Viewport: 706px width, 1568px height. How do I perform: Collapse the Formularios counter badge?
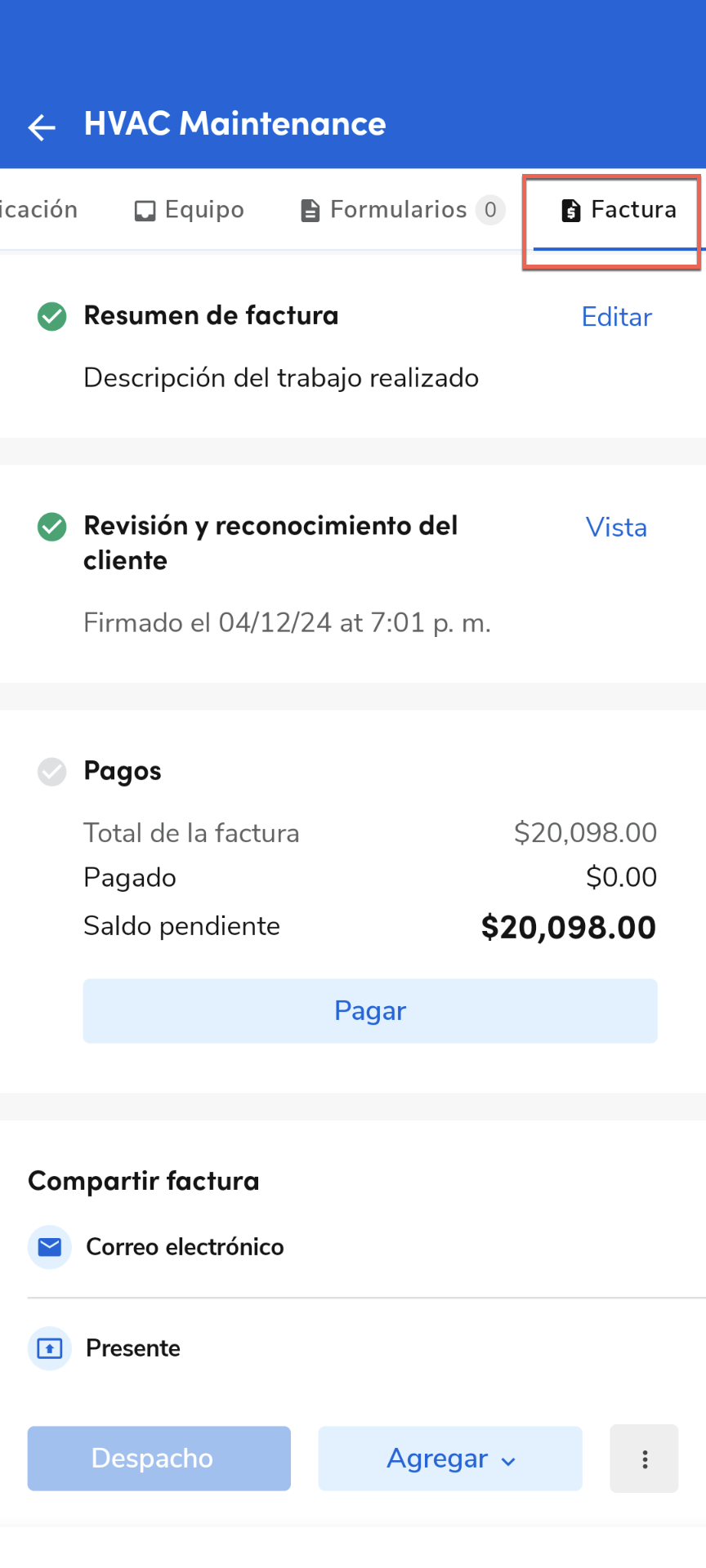pyautogui.click(x=491, y=210)
